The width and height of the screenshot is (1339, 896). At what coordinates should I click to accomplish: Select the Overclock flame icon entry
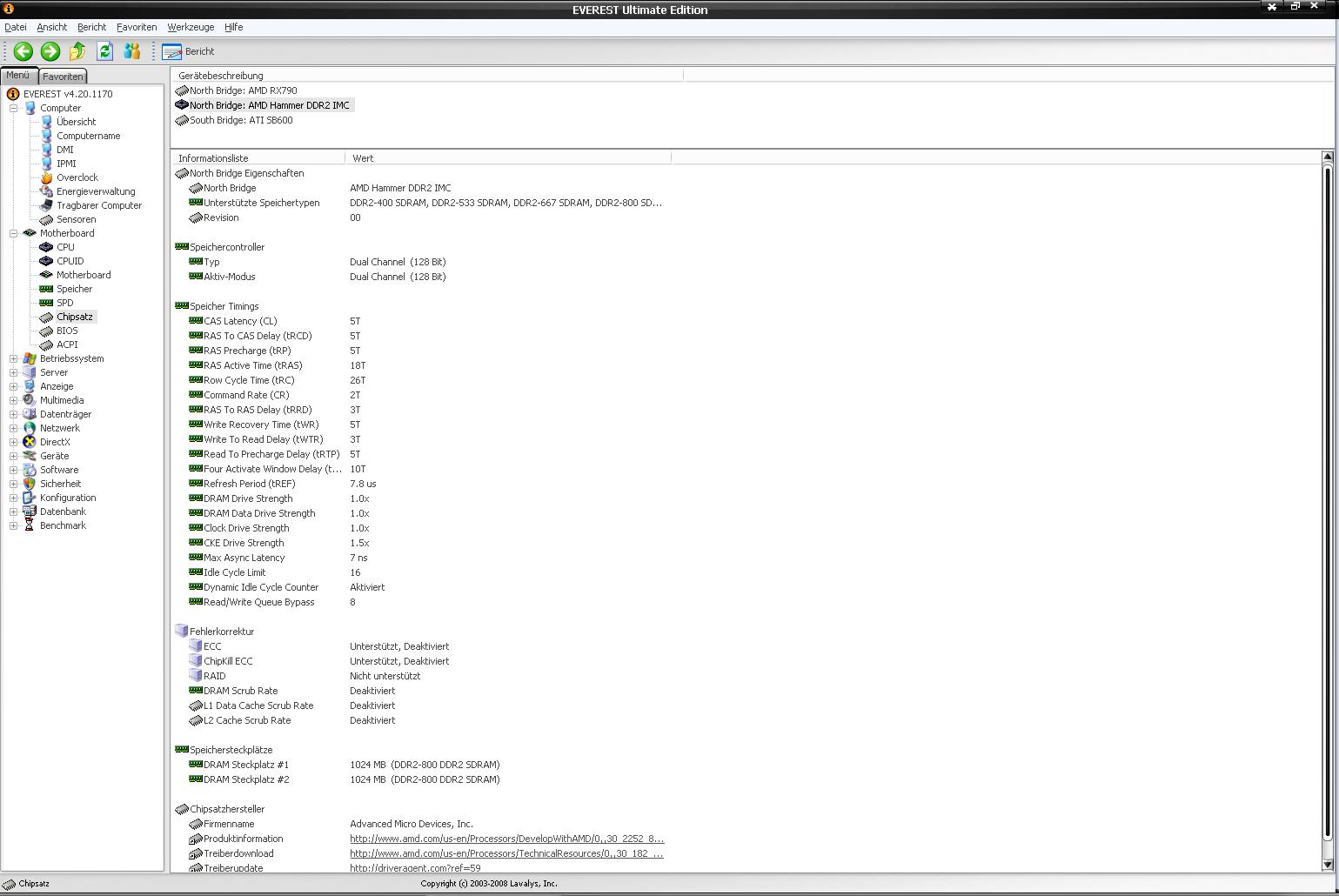47,177
